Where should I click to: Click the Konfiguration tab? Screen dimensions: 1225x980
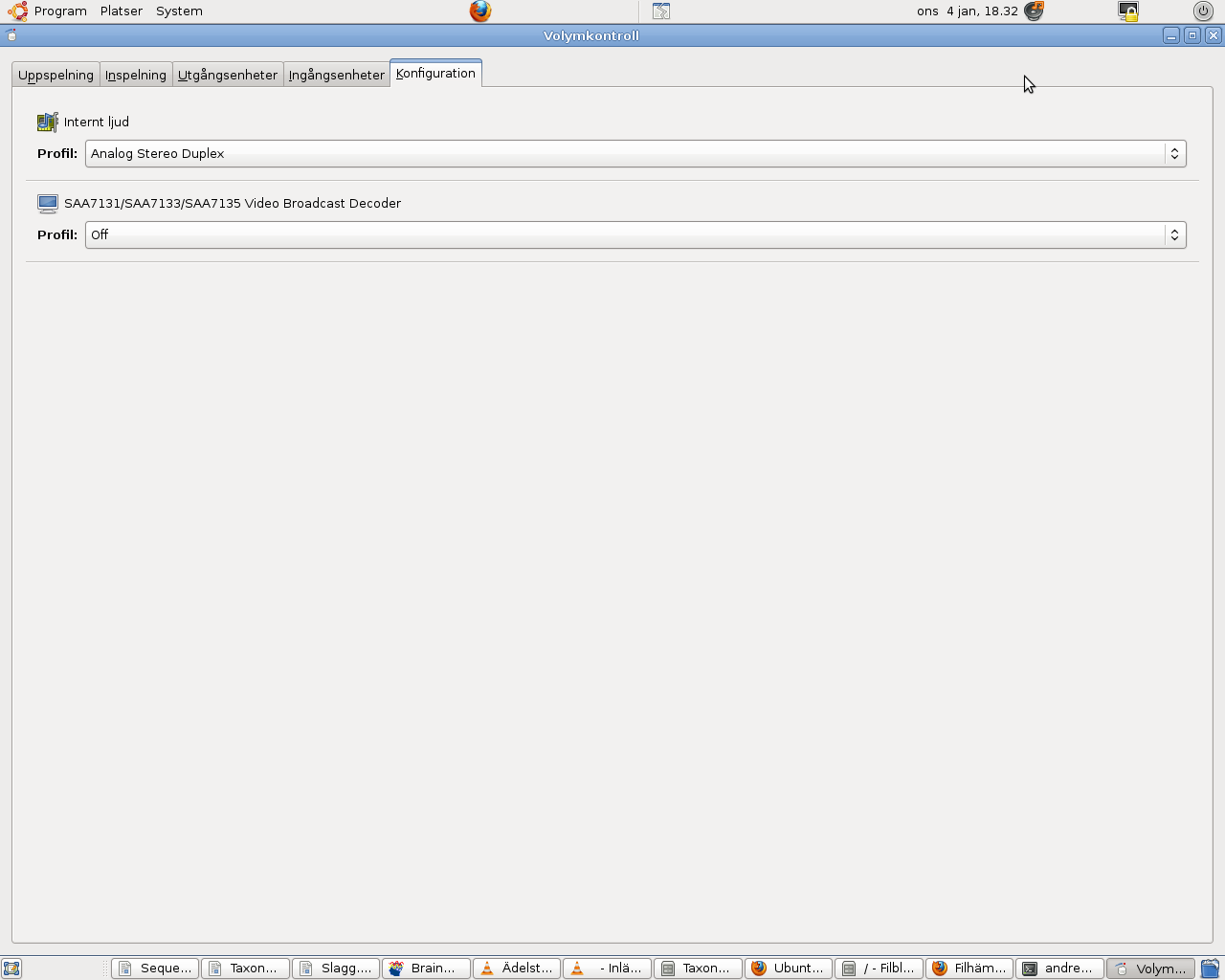435,73
